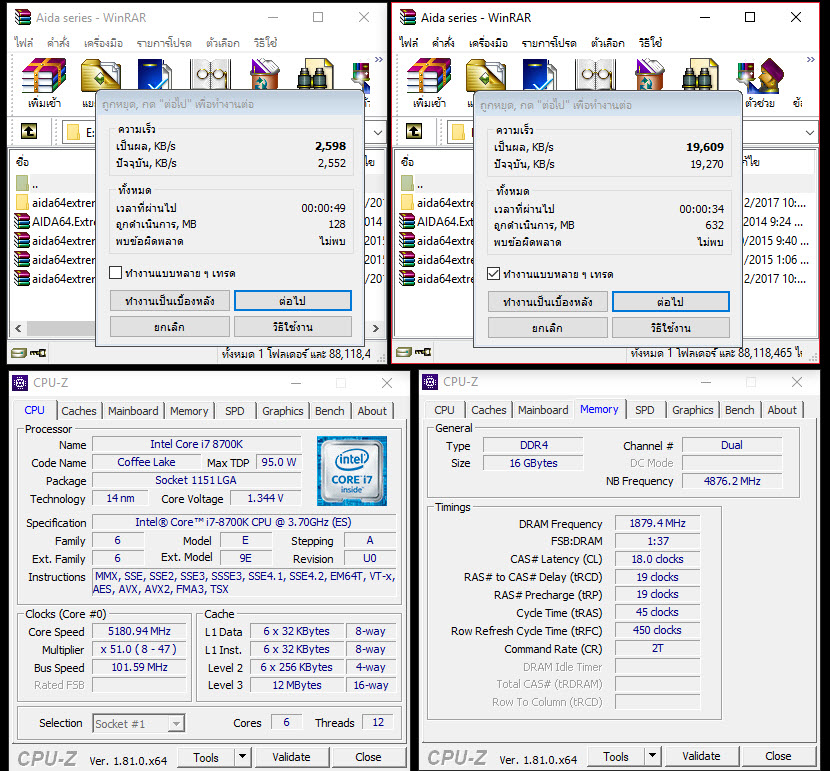Click the Add (เพิ่มเข้า) icon in right WinRAR window
Image resolution: width=830 pixels, height=771 pixels.
(429, 75)
